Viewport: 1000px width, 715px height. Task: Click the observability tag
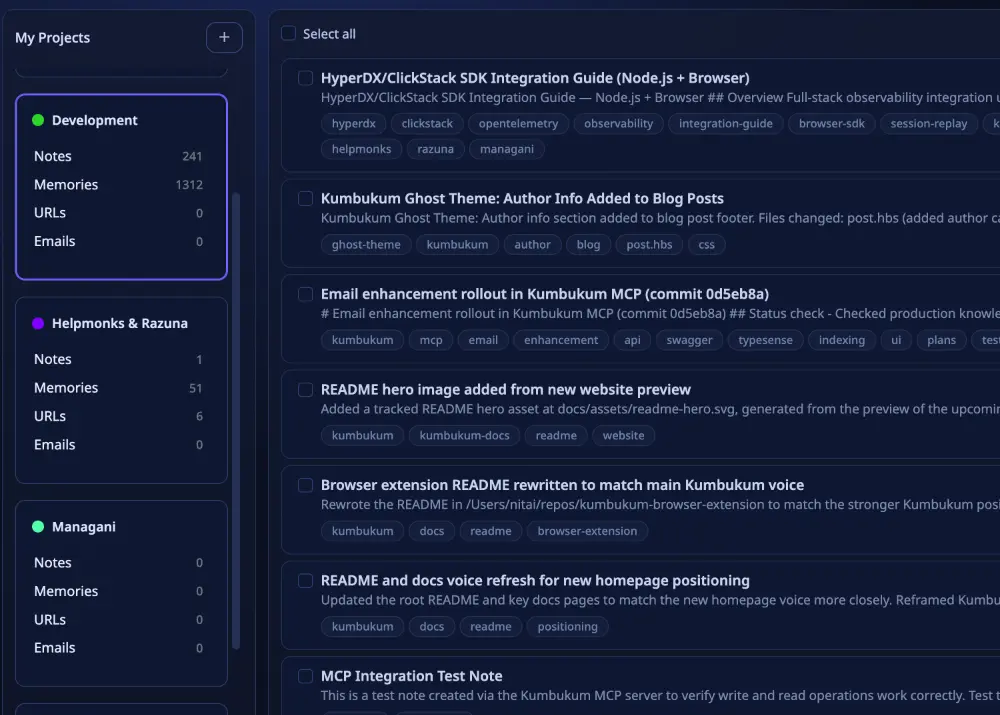[619, 124]
